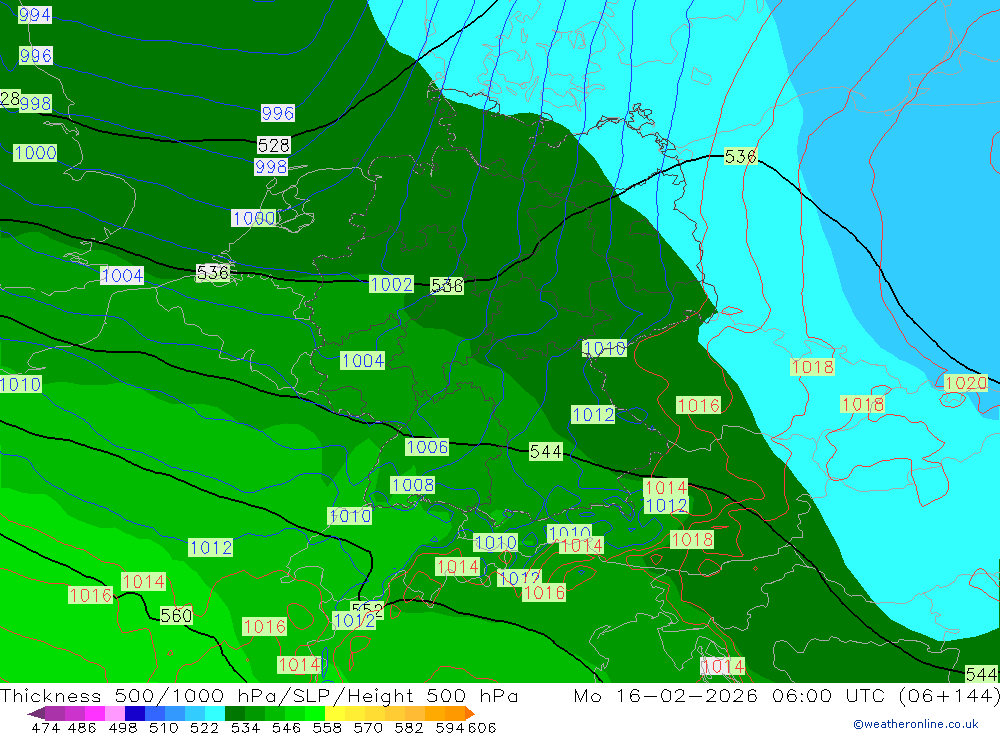Click the 522 legend value
Viewport: 1000px width, 733px height.
coord(204,727)
